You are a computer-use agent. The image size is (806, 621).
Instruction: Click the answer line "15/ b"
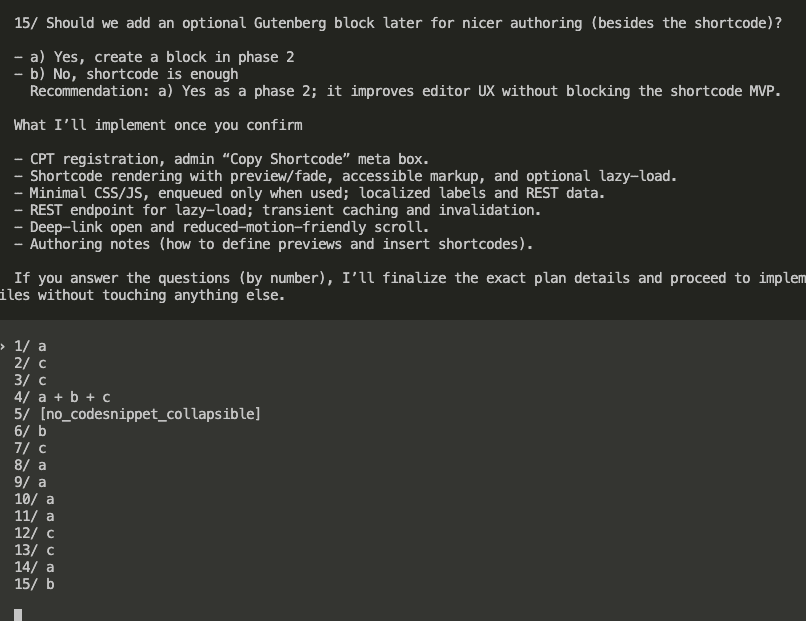pyautogui.click(x=34, y=584)
